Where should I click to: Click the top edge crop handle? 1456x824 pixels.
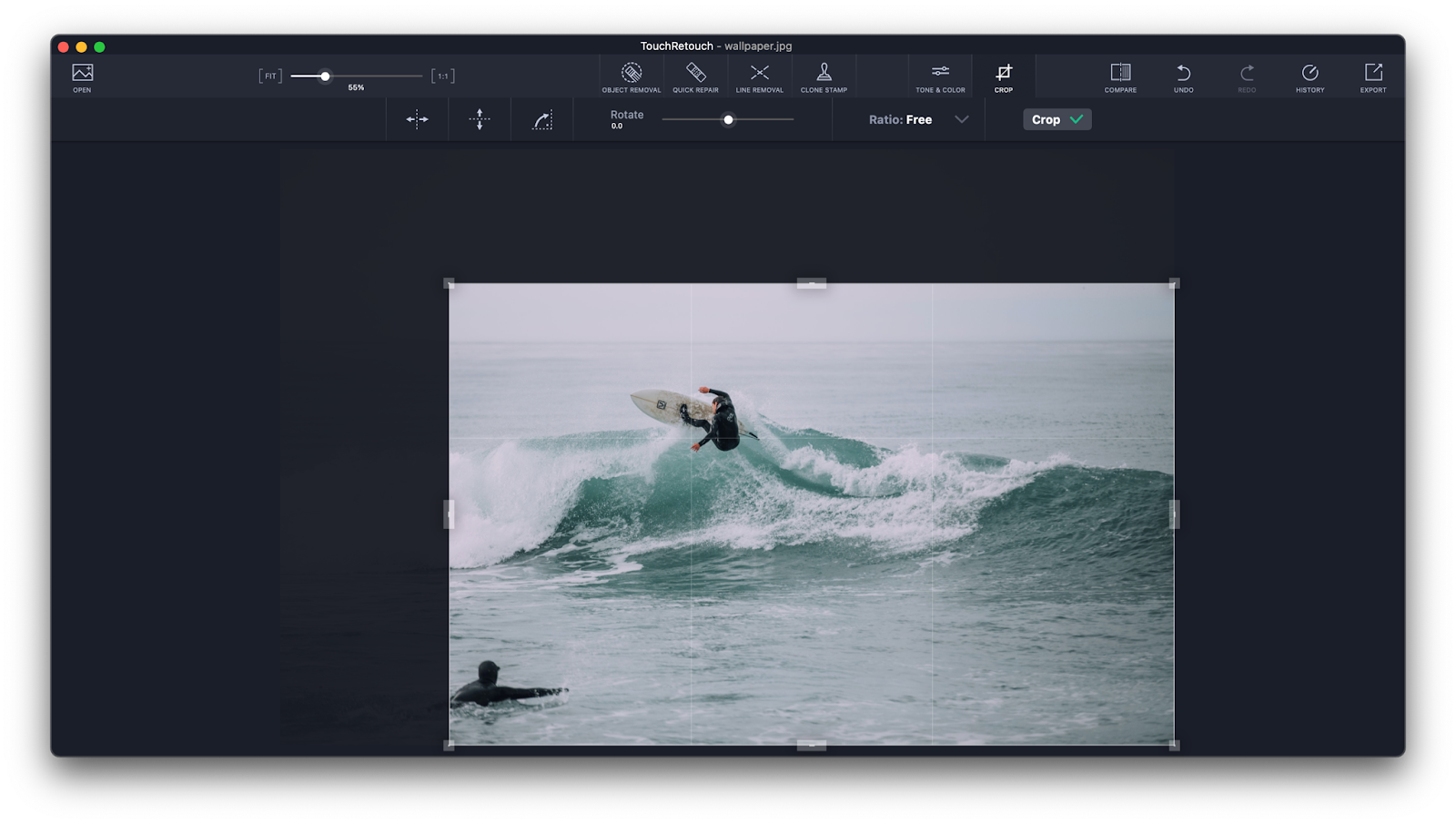pyautogui.click(x=812, y=283)
